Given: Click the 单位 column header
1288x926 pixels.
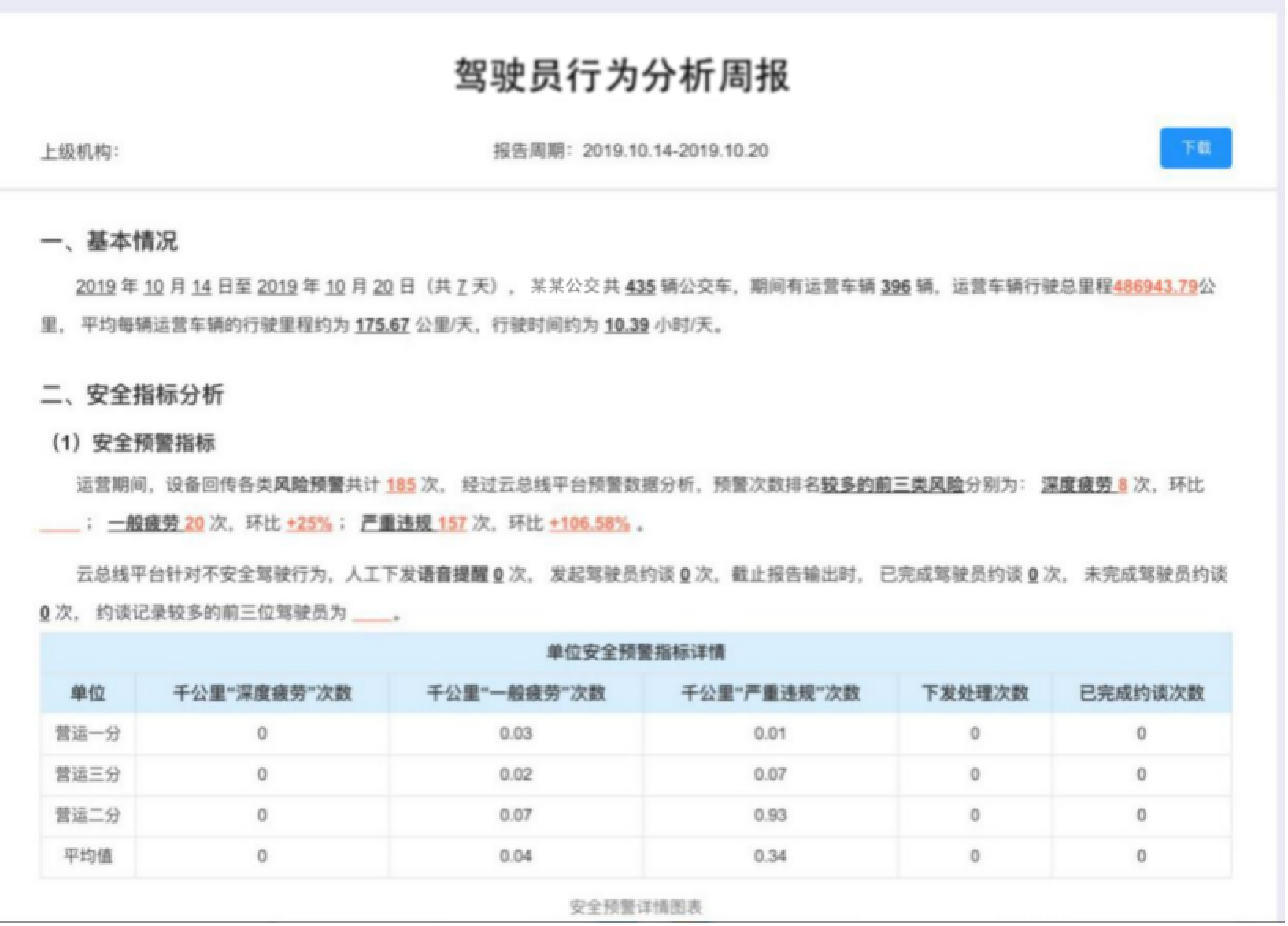Looking at the screenshot, I should (x=87, y=693).
